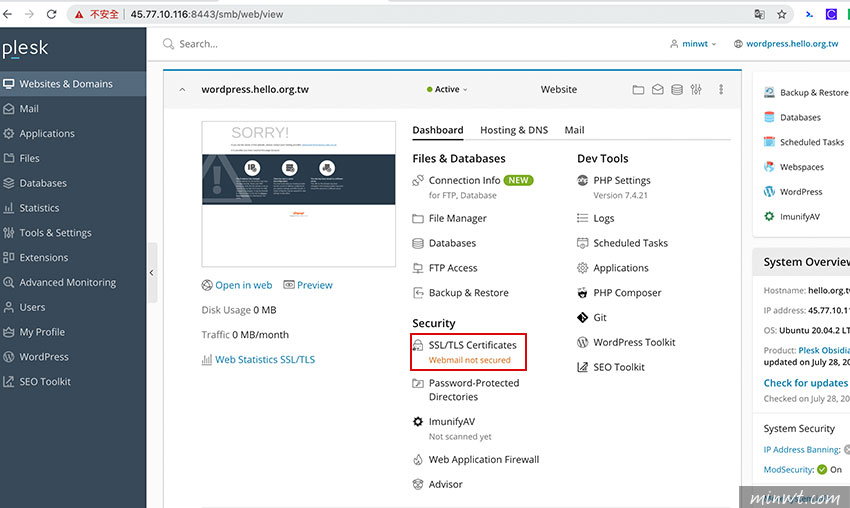Viewport: 850px width, 508px height.
Task: Open ModSecurity link
Action: (789, 470)
